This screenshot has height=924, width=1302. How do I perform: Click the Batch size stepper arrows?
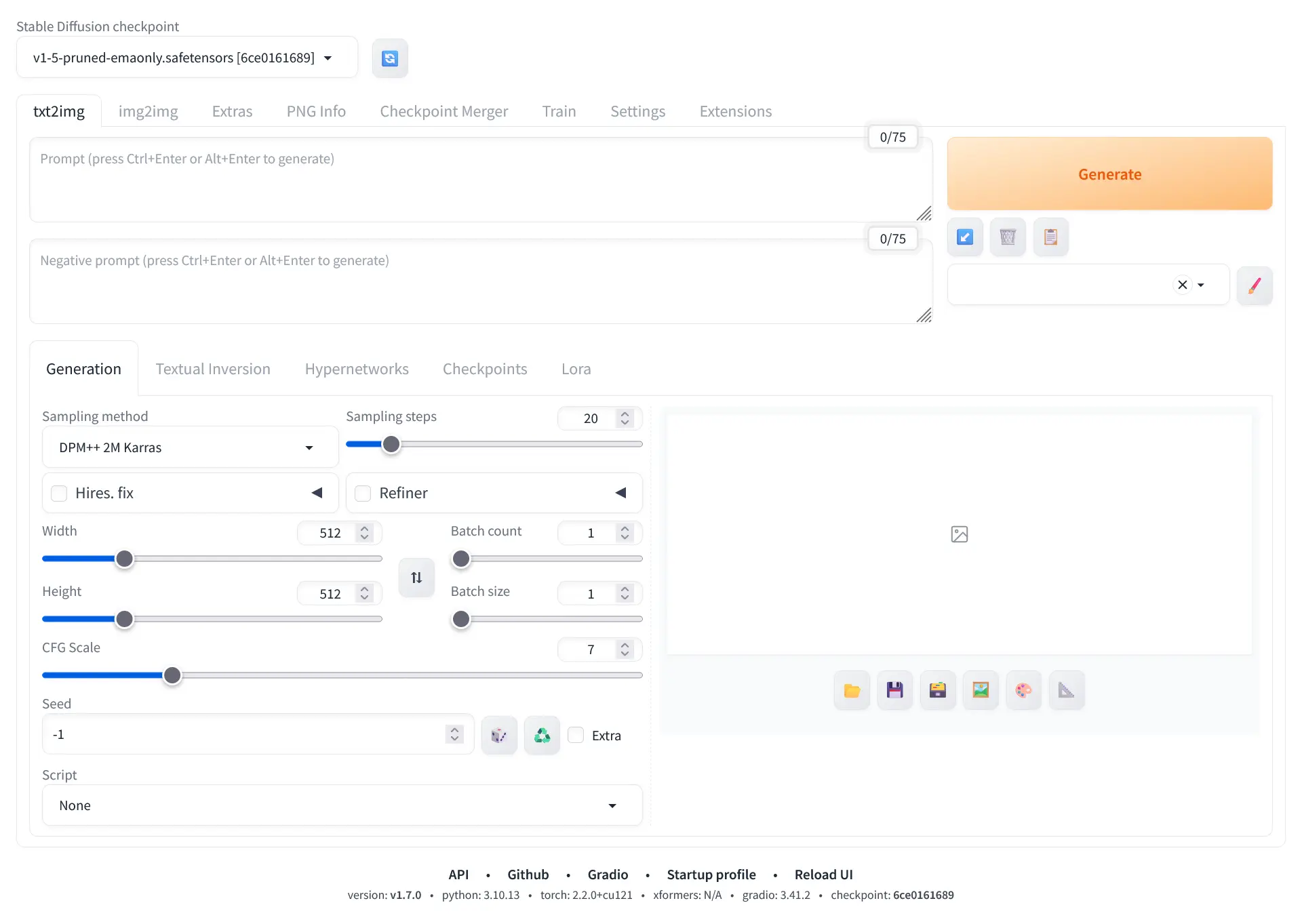pyautogui.click(x=625, y=594)
